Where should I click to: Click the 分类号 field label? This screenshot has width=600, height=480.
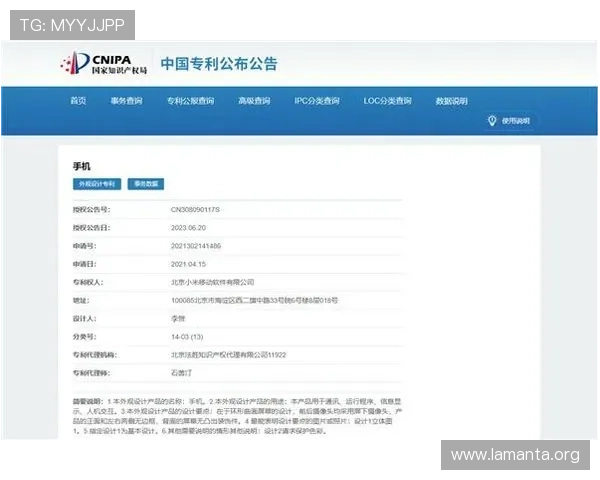[x=85, y=337]
